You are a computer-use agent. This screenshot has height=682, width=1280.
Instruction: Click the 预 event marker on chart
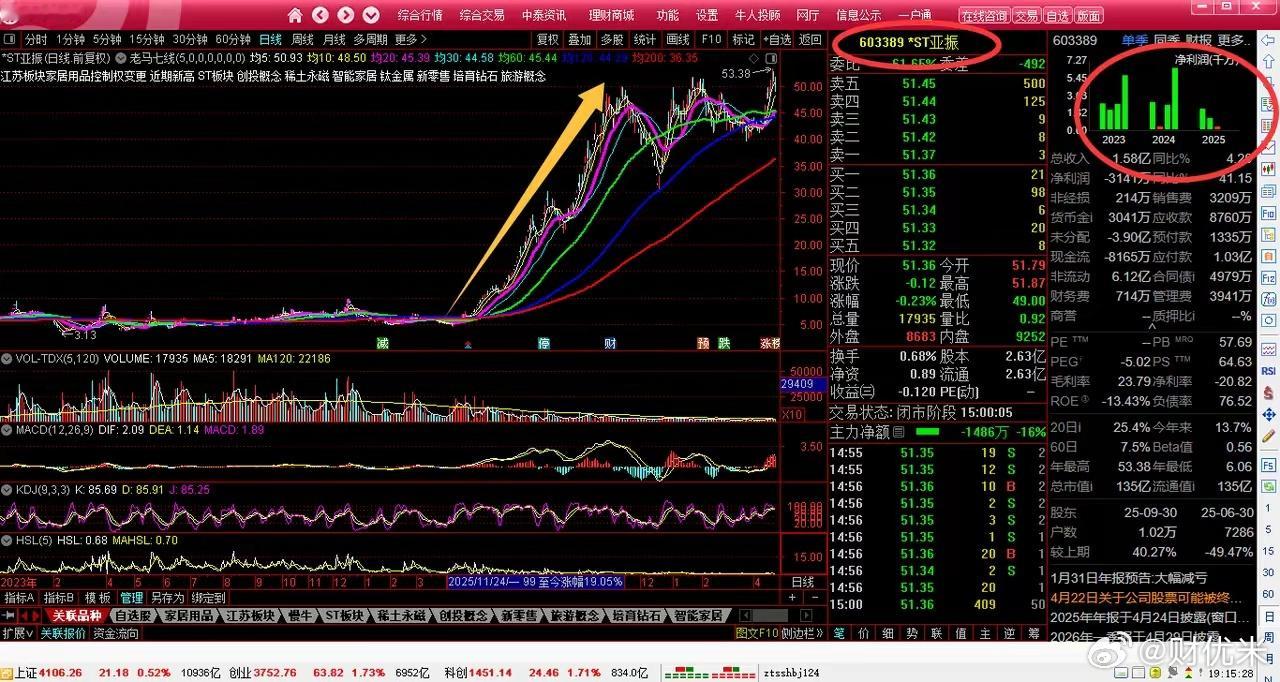(x=703, y=343)
